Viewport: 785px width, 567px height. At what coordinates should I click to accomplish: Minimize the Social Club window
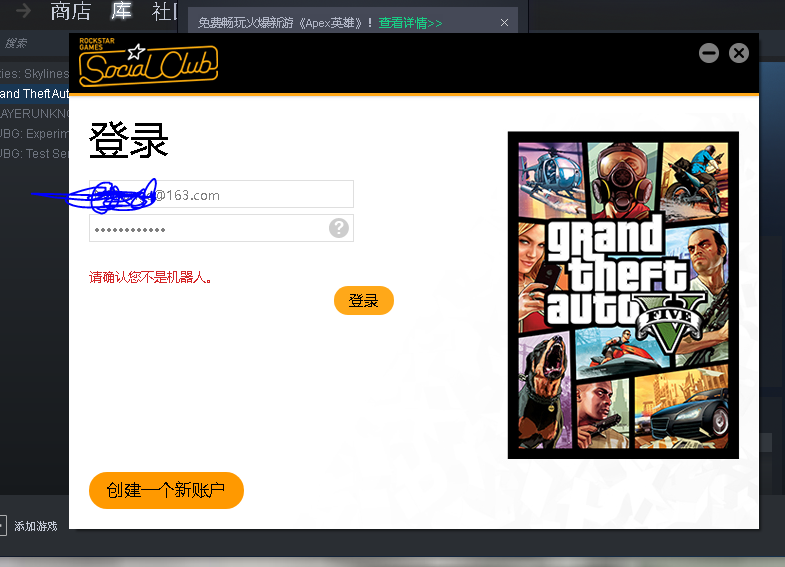click(x=709, y=53)
